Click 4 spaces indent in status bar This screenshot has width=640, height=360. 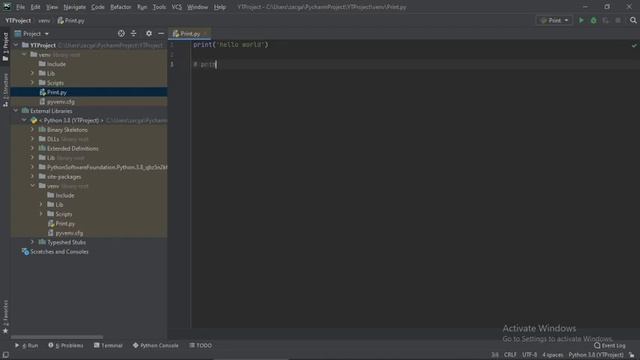[x=553, y=355]
